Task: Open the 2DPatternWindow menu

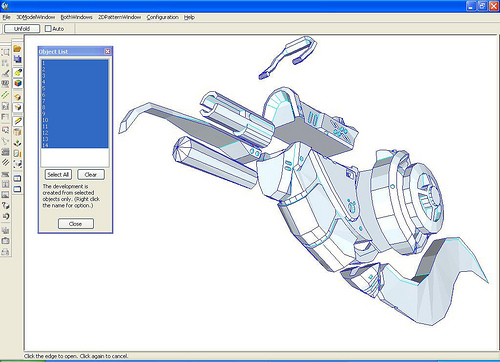Action: pos(119,17)
